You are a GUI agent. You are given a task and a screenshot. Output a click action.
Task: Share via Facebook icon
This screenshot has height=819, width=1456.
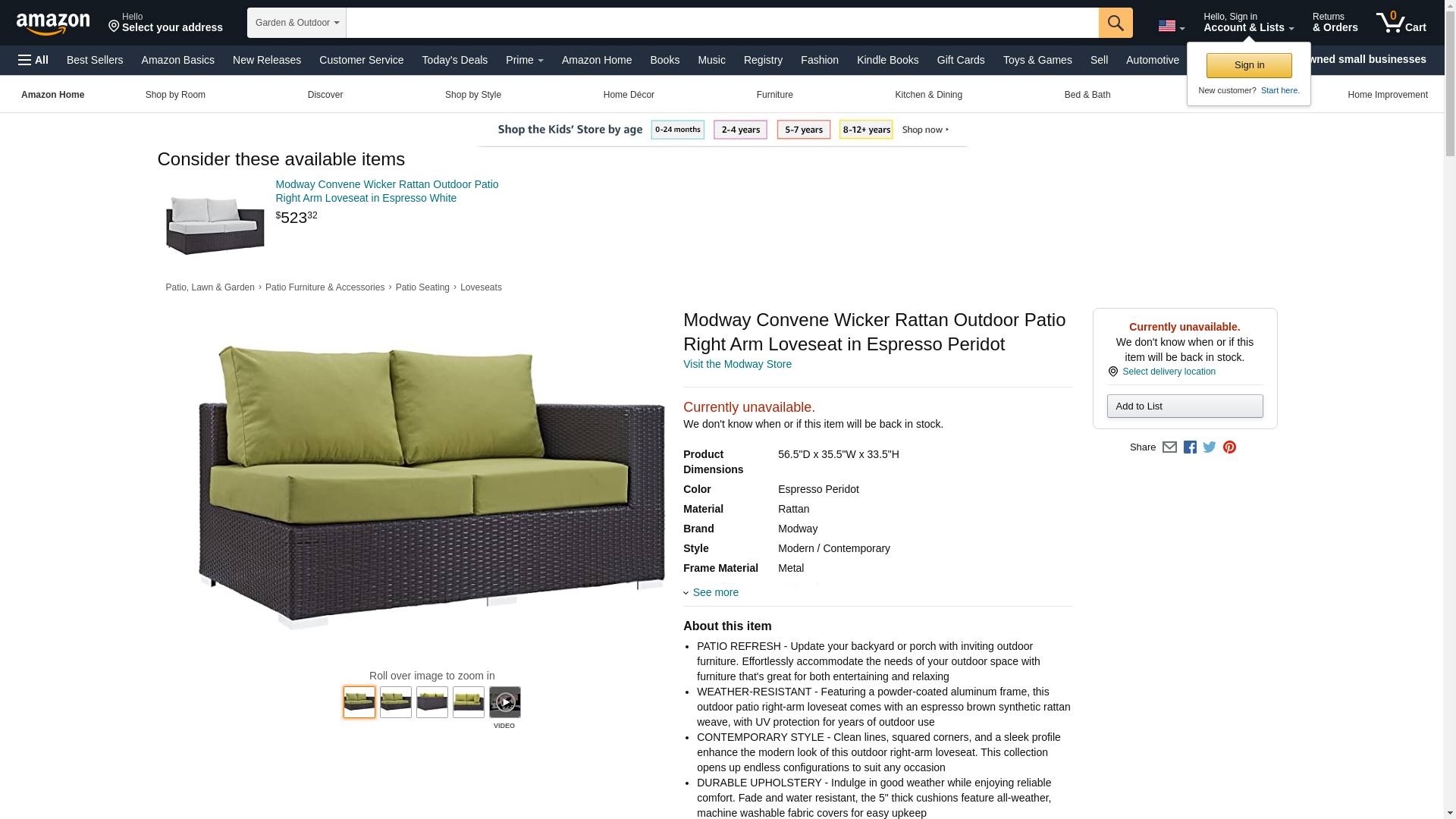click(1190, 447)
